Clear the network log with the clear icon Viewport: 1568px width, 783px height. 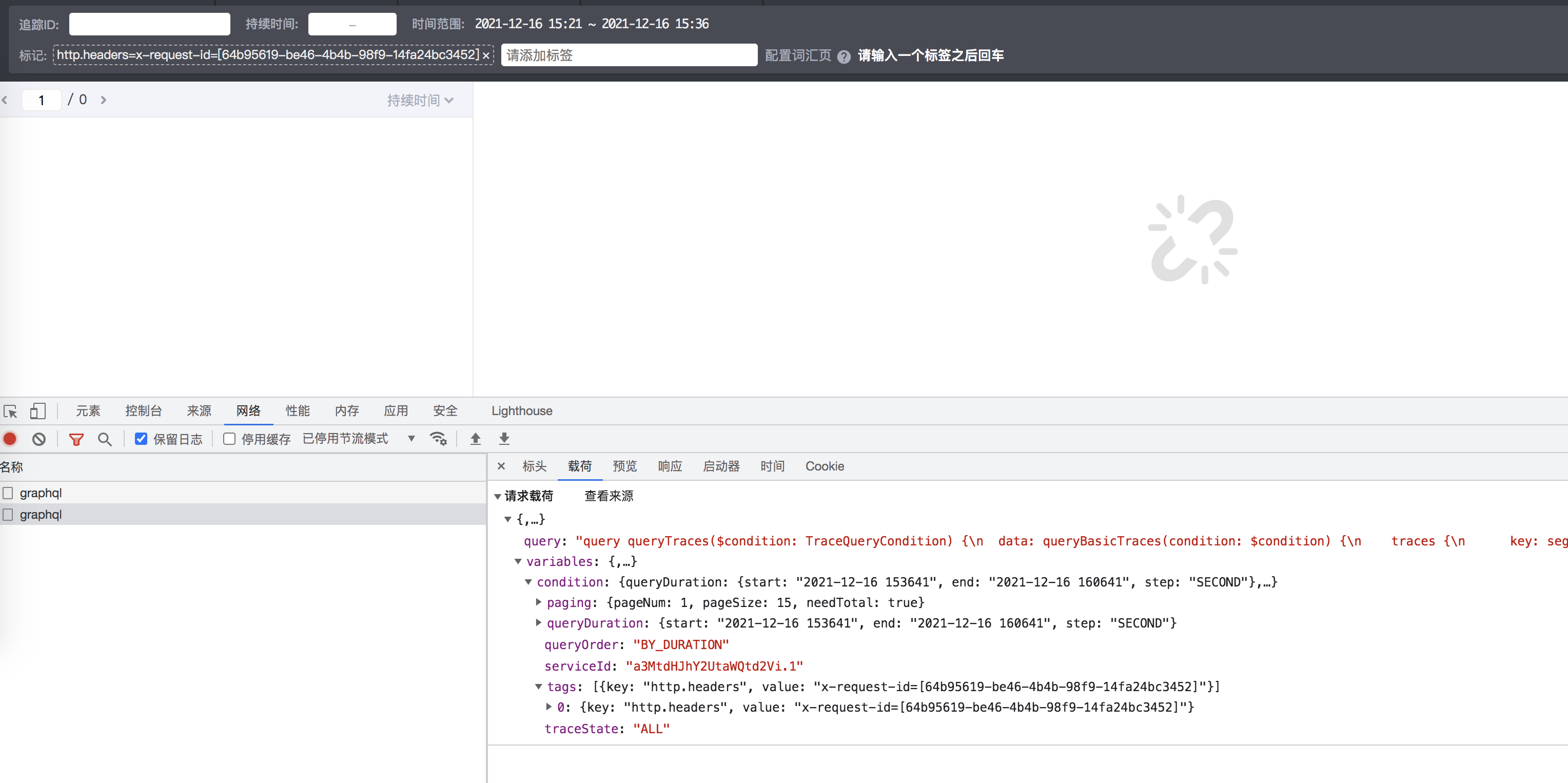pyautogui.click(x=38, y=438)
